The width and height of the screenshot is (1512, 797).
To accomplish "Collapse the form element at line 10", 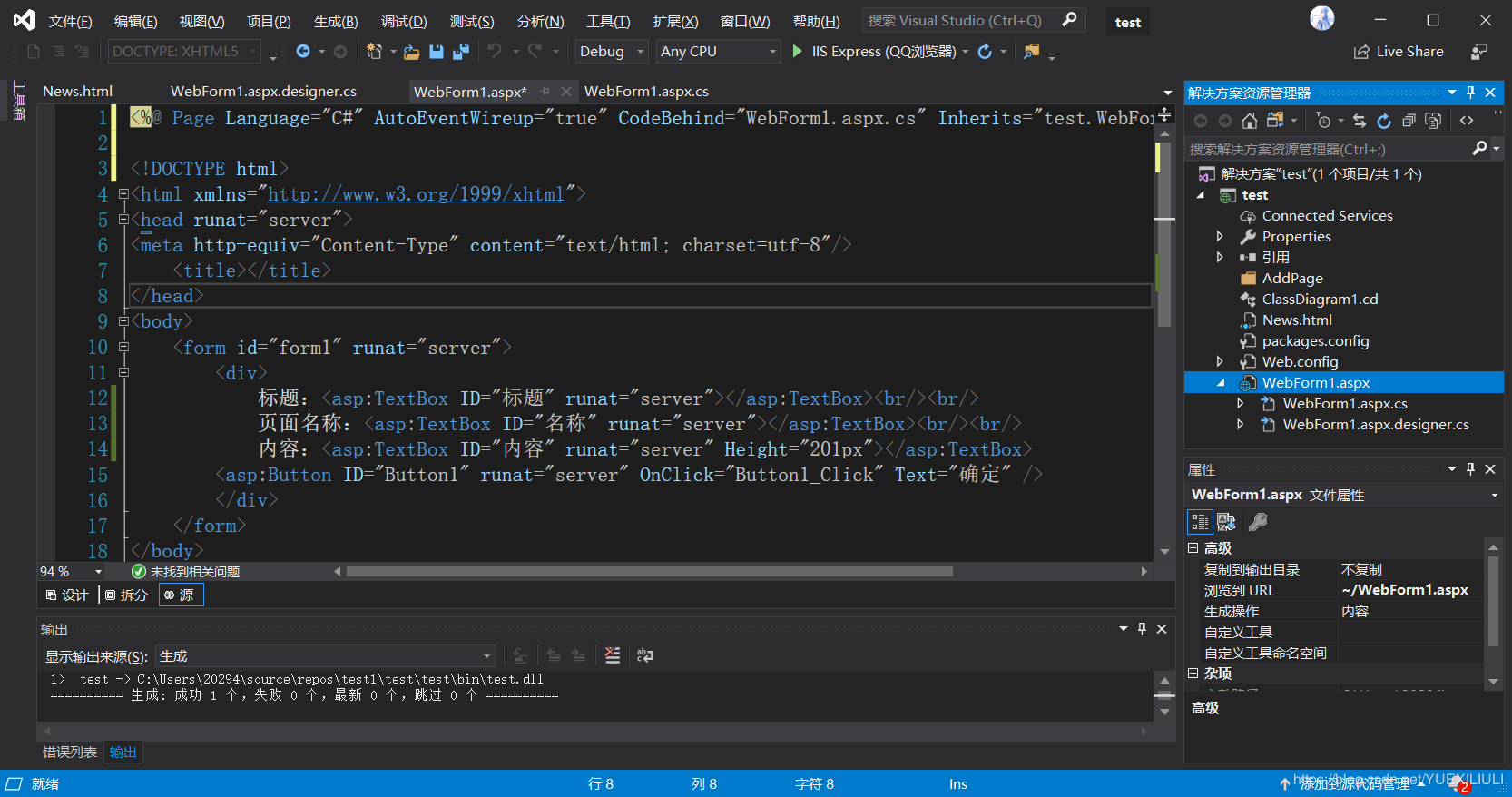I will 123,347.
